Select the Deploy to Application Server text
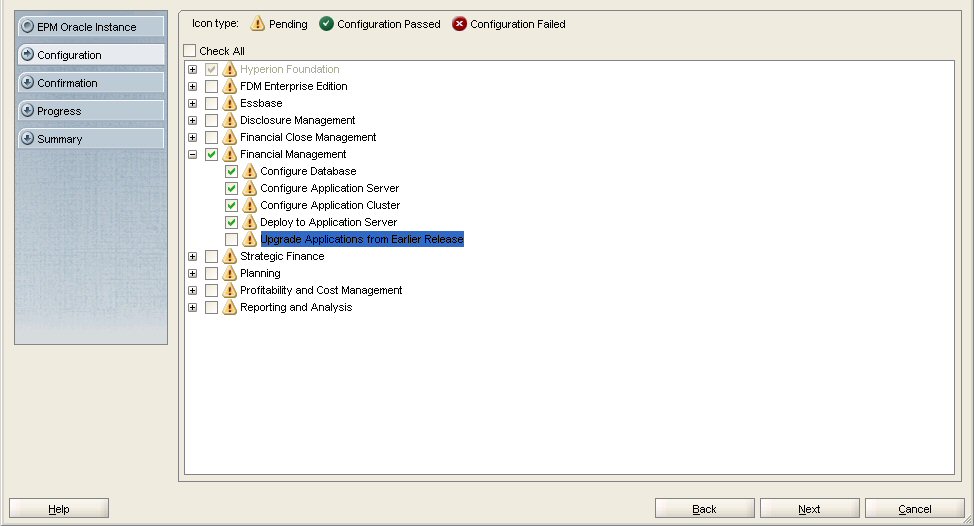Screen dimensions: 974x526 coord(329,222)
